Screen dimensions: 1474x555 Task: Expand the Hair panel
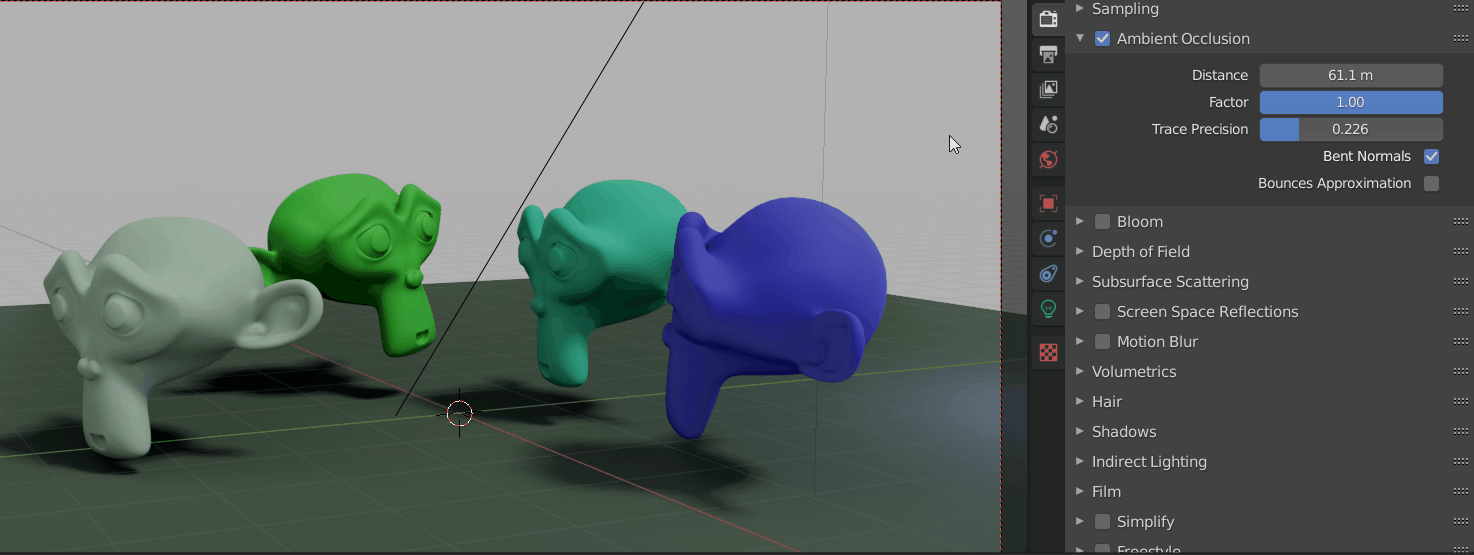click(x=1080, y=402)
